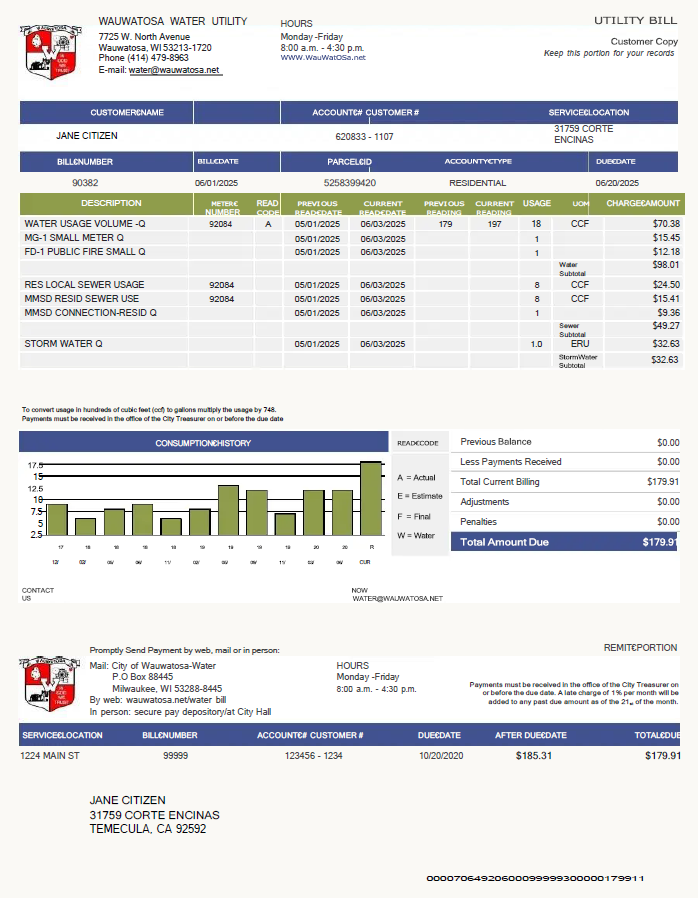Open the water@wauwatosa.net email link in header
The height and width of the screenshot is (898, 698).
[174, 70]
